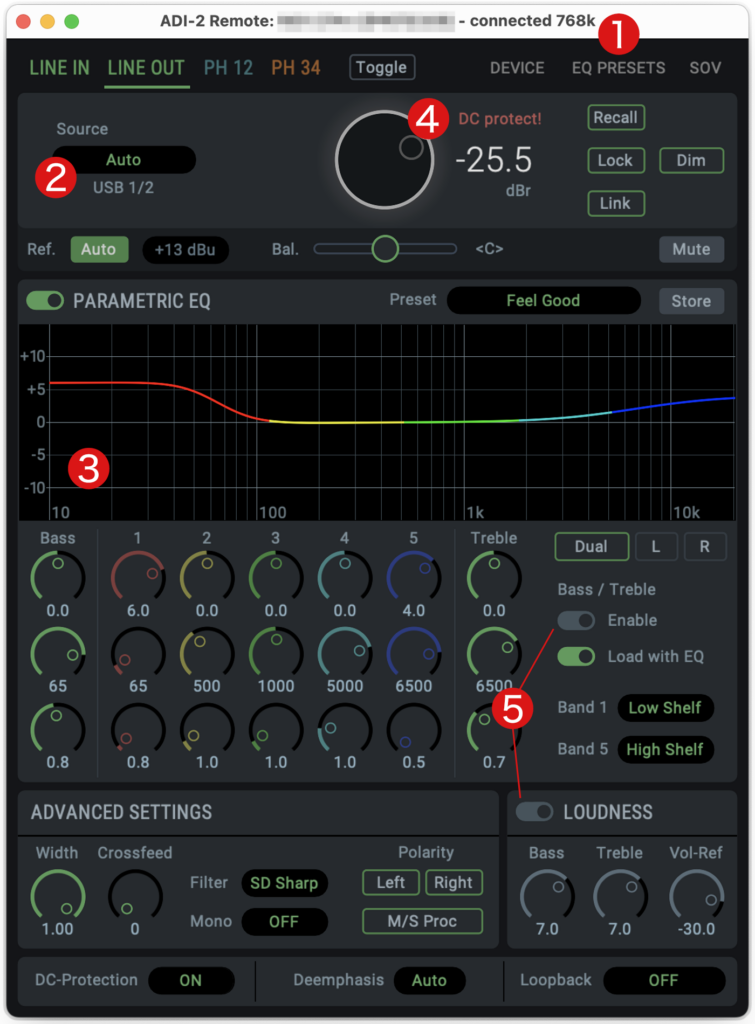Screen dimensions: 755x1024
Task: Click Band 5 Q knob 0.5
Action: pos(413,729)
